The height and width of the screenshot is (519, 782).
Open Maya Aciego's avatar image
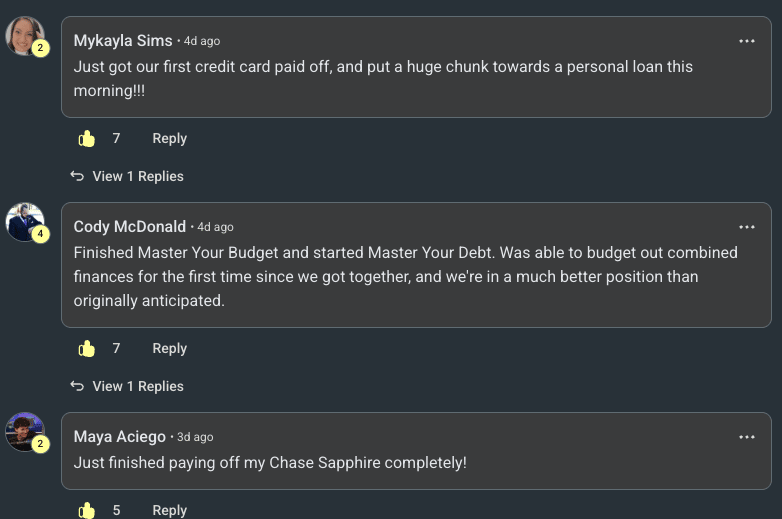tap(24, 431)
